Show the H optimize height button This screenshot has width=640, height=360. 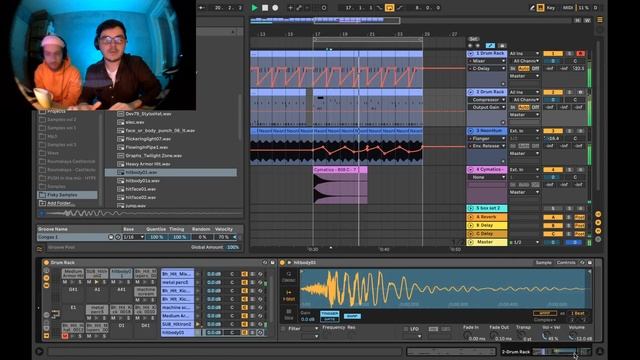pyautogui.click(x=578, y=20)
